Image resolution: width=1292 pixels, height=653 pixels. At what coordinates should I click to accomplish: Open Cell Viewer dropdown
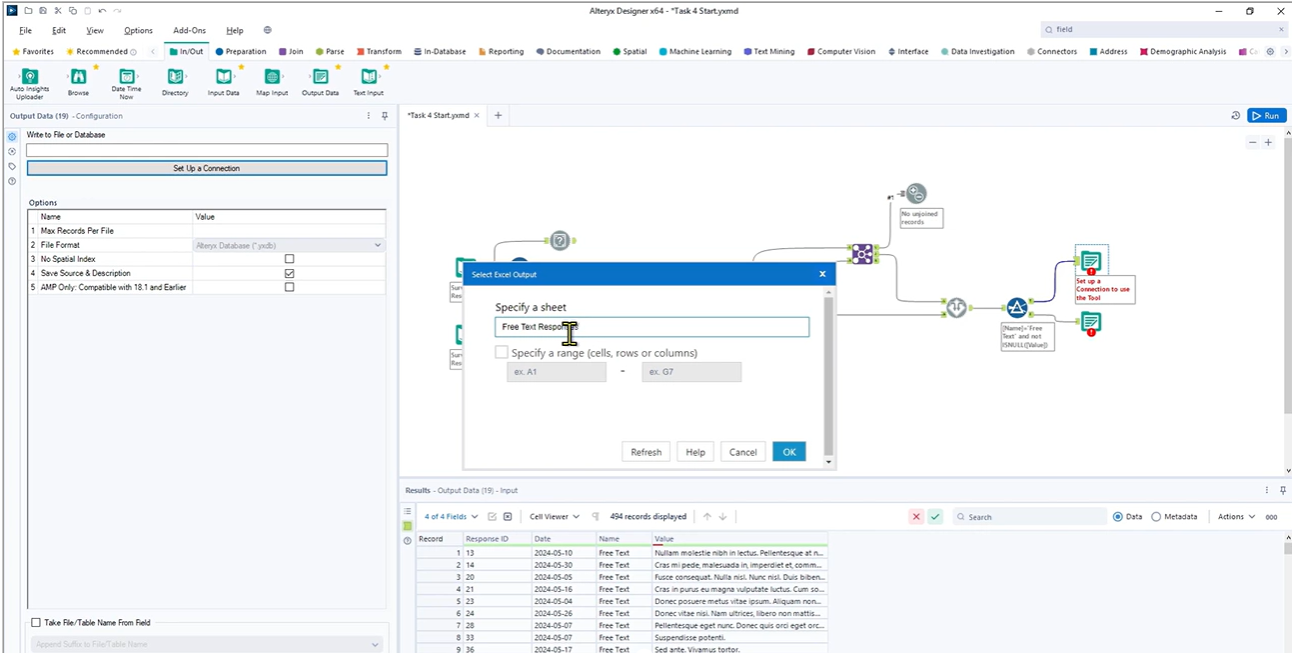555,517
